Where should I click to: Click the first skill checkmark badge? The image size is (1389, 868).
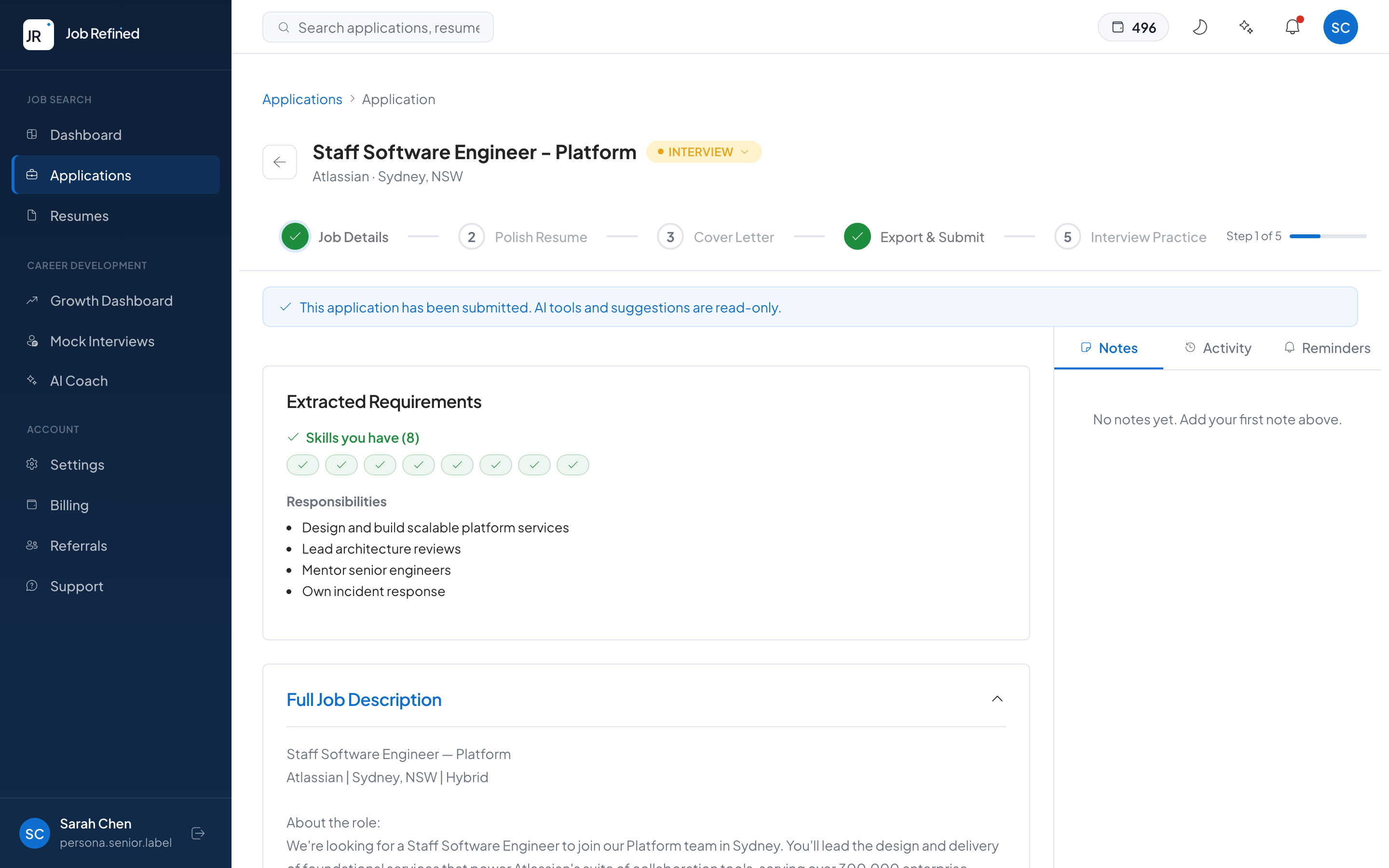pos(302,464)
